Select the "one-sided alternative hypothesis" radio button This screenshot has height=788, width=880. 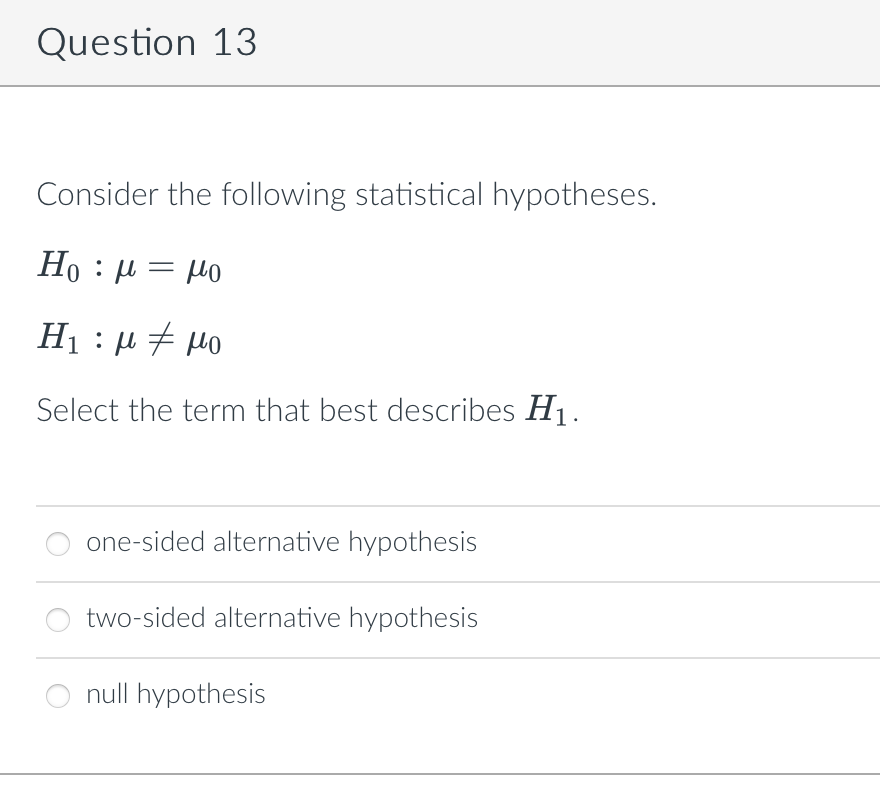click(58, 544)
